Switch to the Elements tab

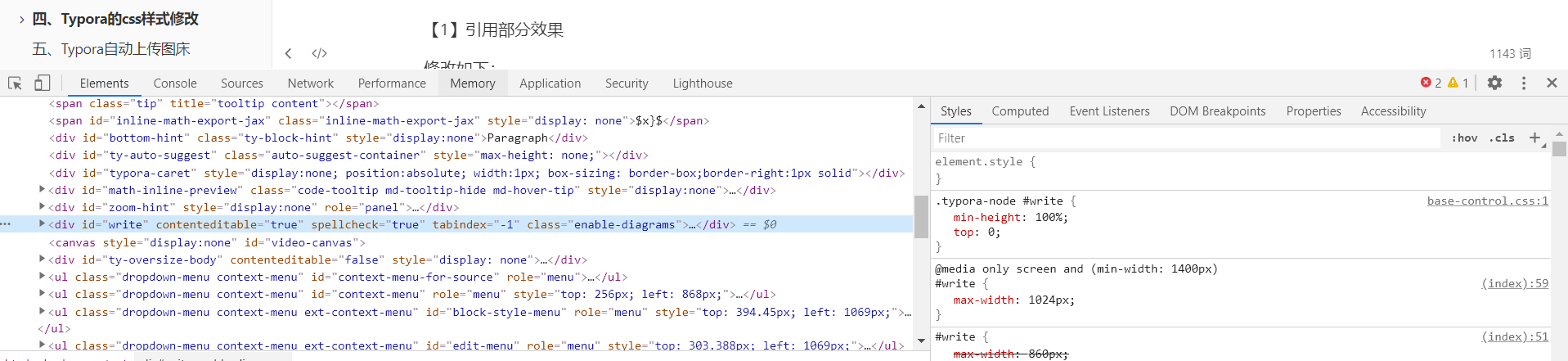pos(104,83)
